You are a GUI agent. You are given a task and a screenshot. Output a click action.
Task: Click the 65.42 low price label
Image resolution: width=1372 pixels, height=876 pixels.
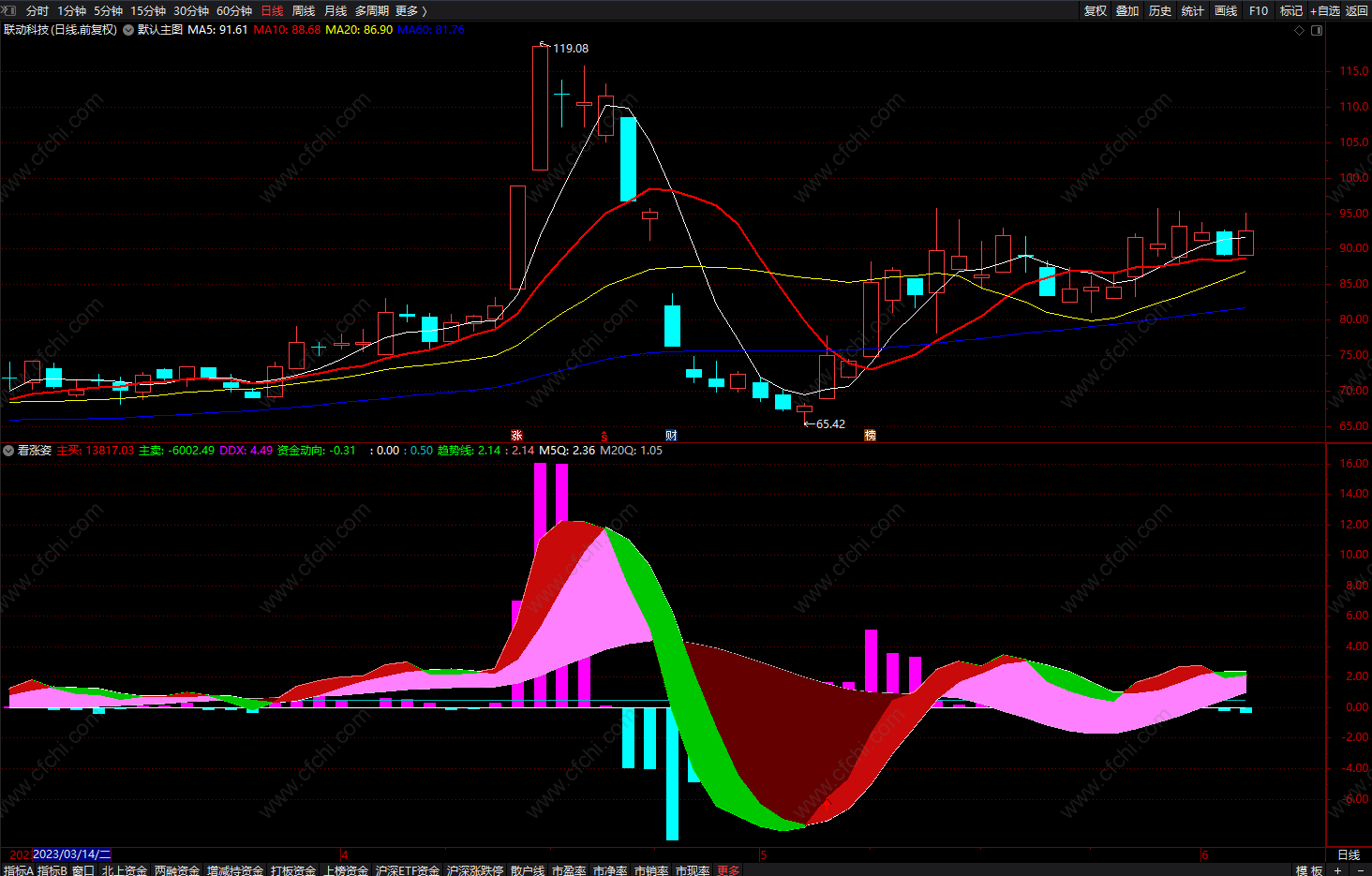(830, 424)
